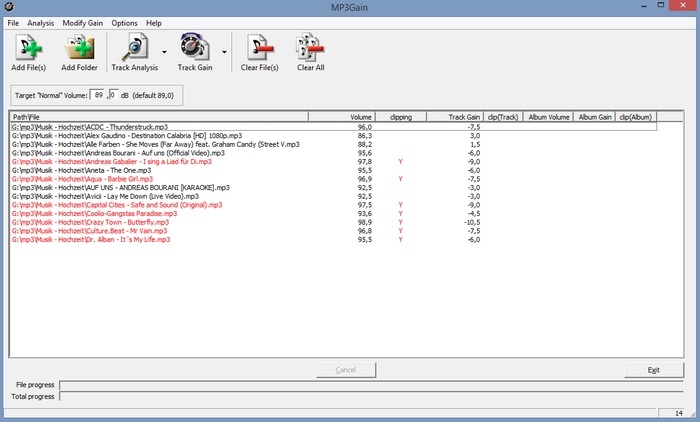The height and width of the screenshot is (422, 700).
Task: Click the Add File(s) toolbar icon
Action: coord(29,47)
